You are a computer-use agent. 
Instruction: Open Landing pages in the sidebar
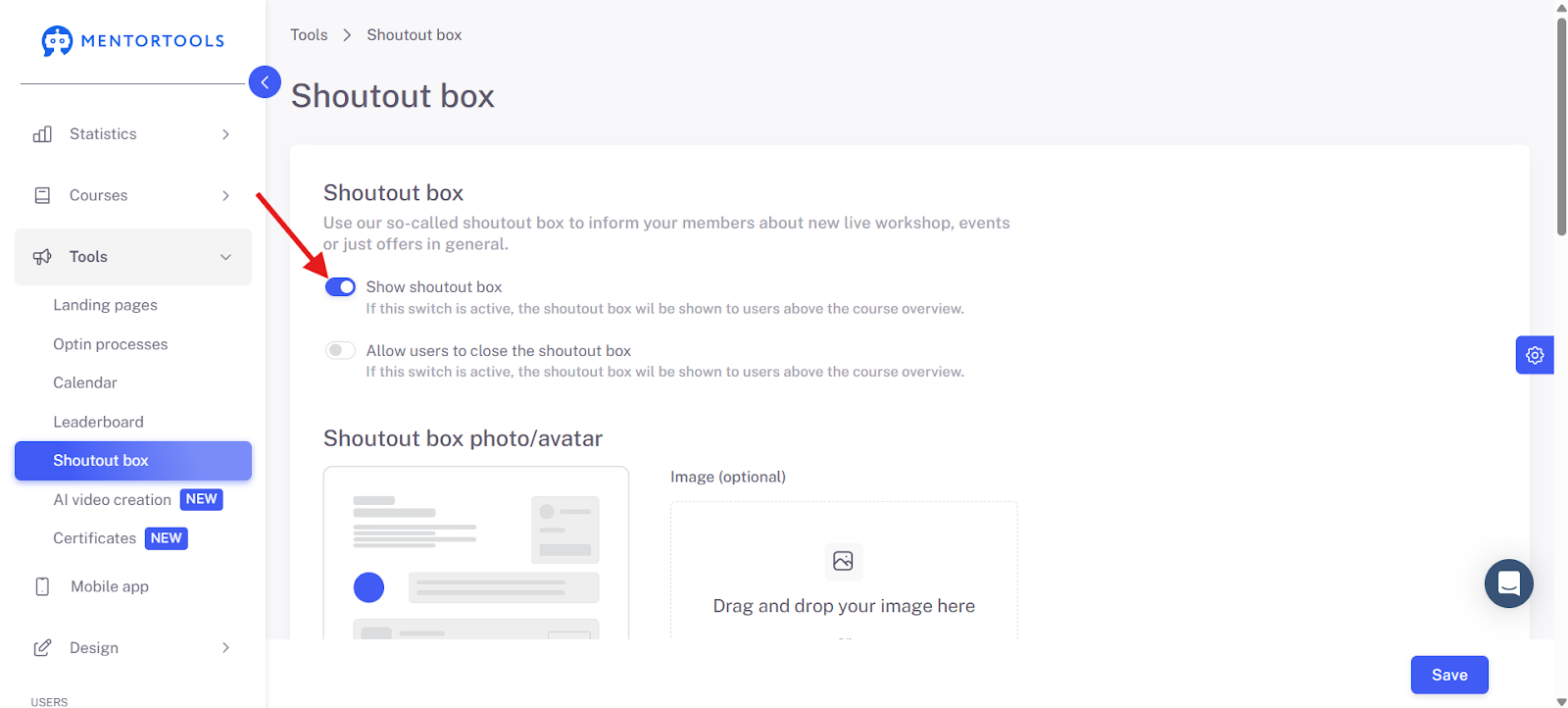tap(105, 305)
